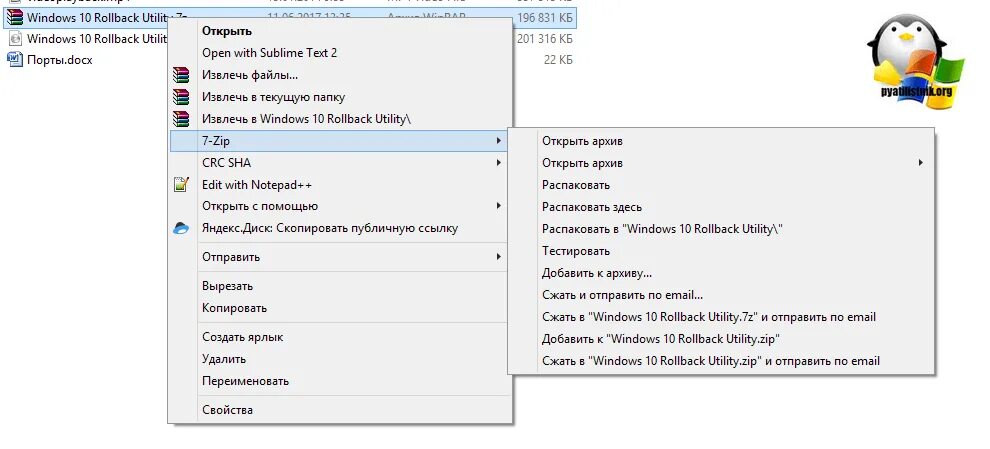Expand the "Открыть с помощью" submenu arrow

click(499, 206)
